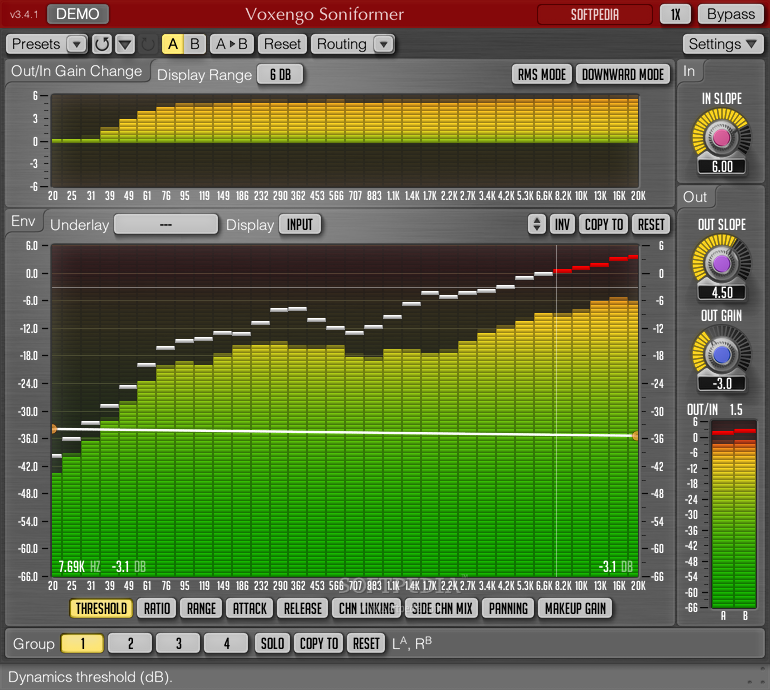The image size is (770, 690).
Task: Select the ATTACK parameter tab
Action: point(249,609)
